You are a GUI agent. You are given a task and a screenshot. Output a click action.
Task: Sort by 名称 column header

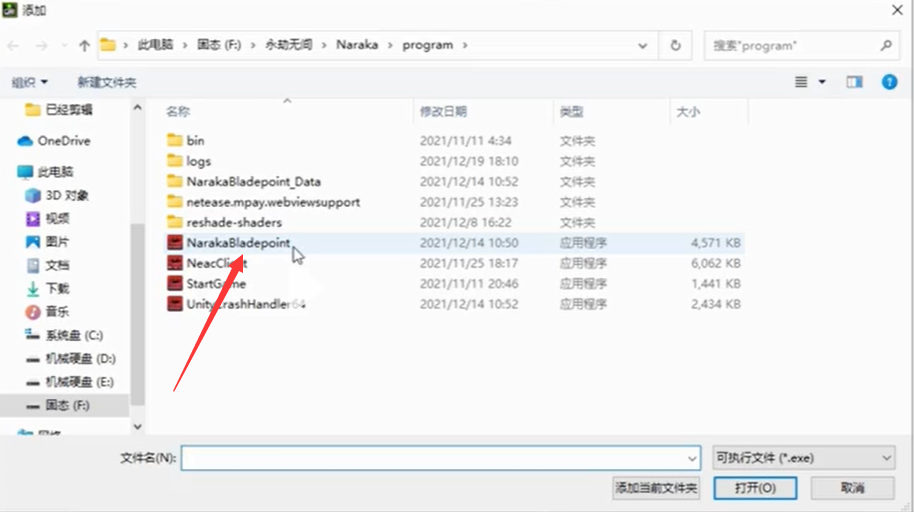tap(178, 111)
